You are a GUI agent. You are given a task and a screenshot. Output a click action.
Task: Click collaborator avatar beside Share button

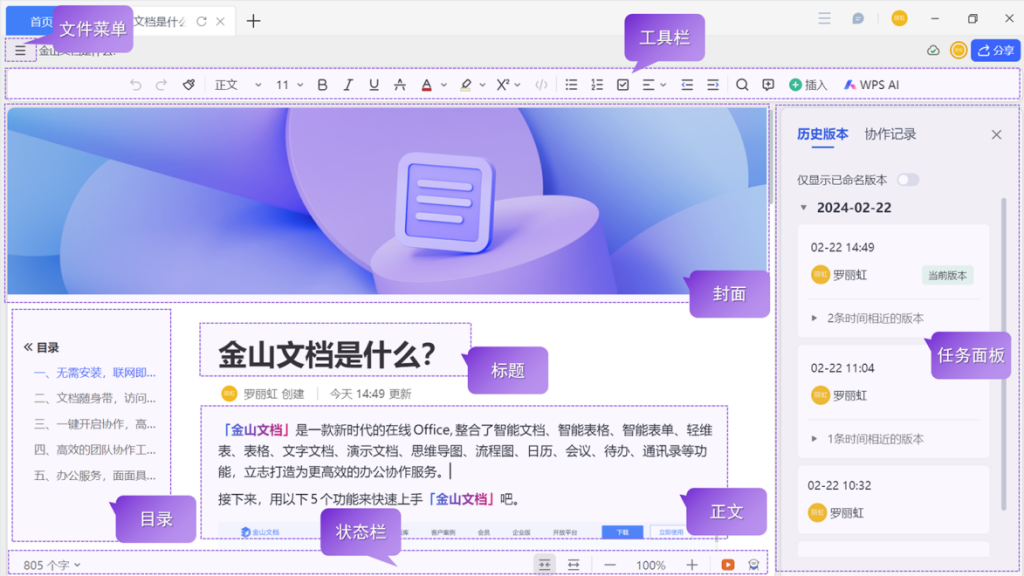coord(958,50)
